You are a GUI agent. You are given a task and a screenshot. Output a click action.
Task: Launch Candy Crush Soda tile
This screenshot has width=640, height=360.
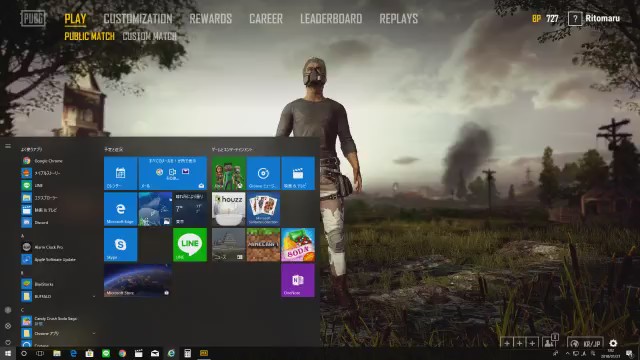tap(298, 244)
